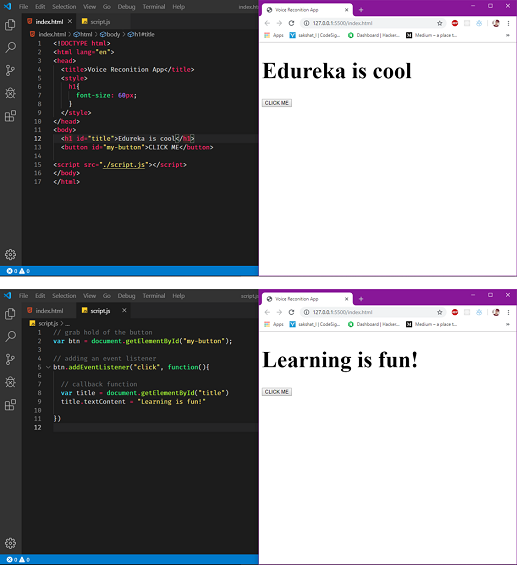Click the CLICK ME button under 'Learning is fun!'
This screenshot has height=565, width=517.
pyautogui.click(x=277, y=392)
